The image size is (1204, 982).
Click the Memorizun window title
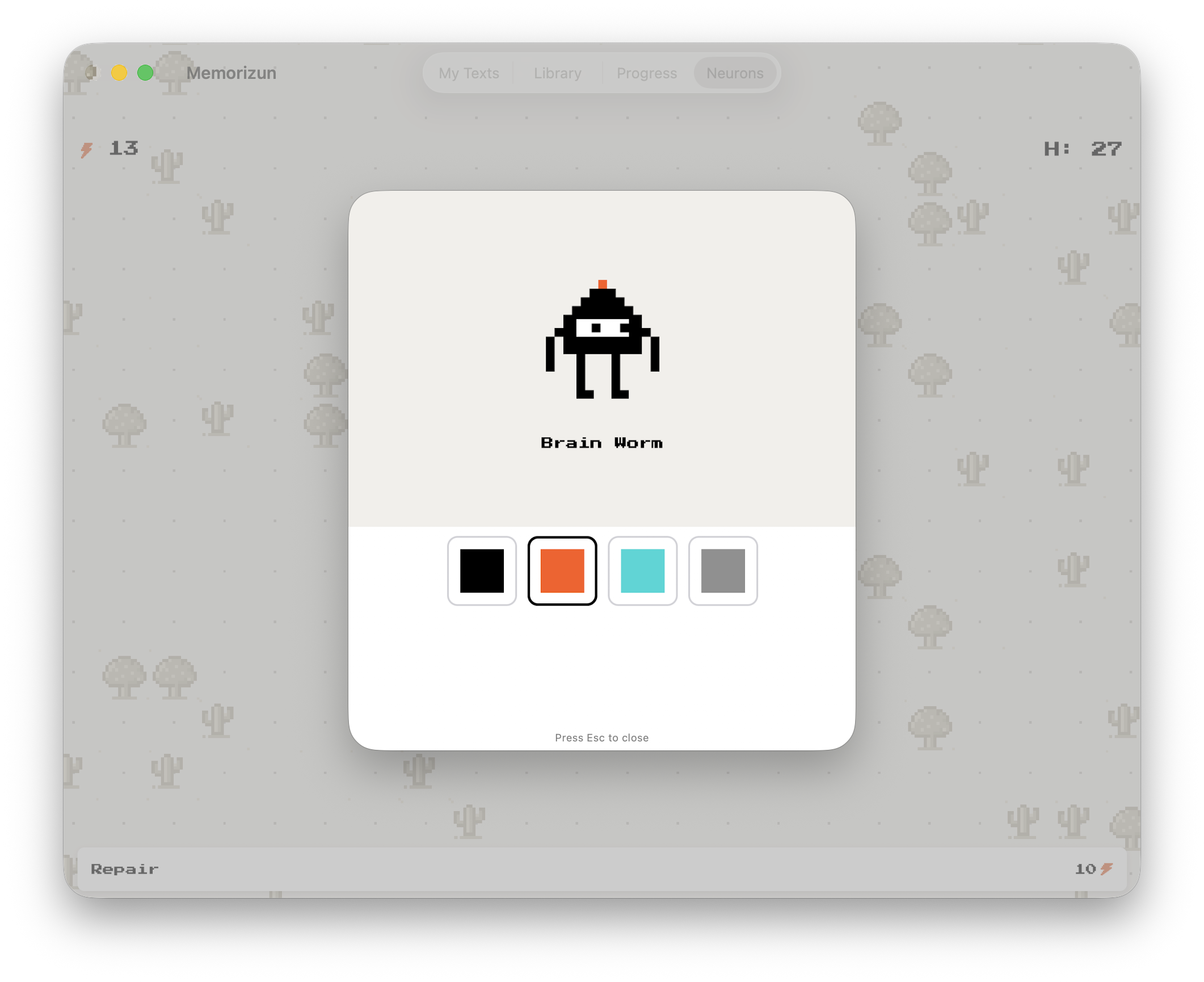point(231,73)
